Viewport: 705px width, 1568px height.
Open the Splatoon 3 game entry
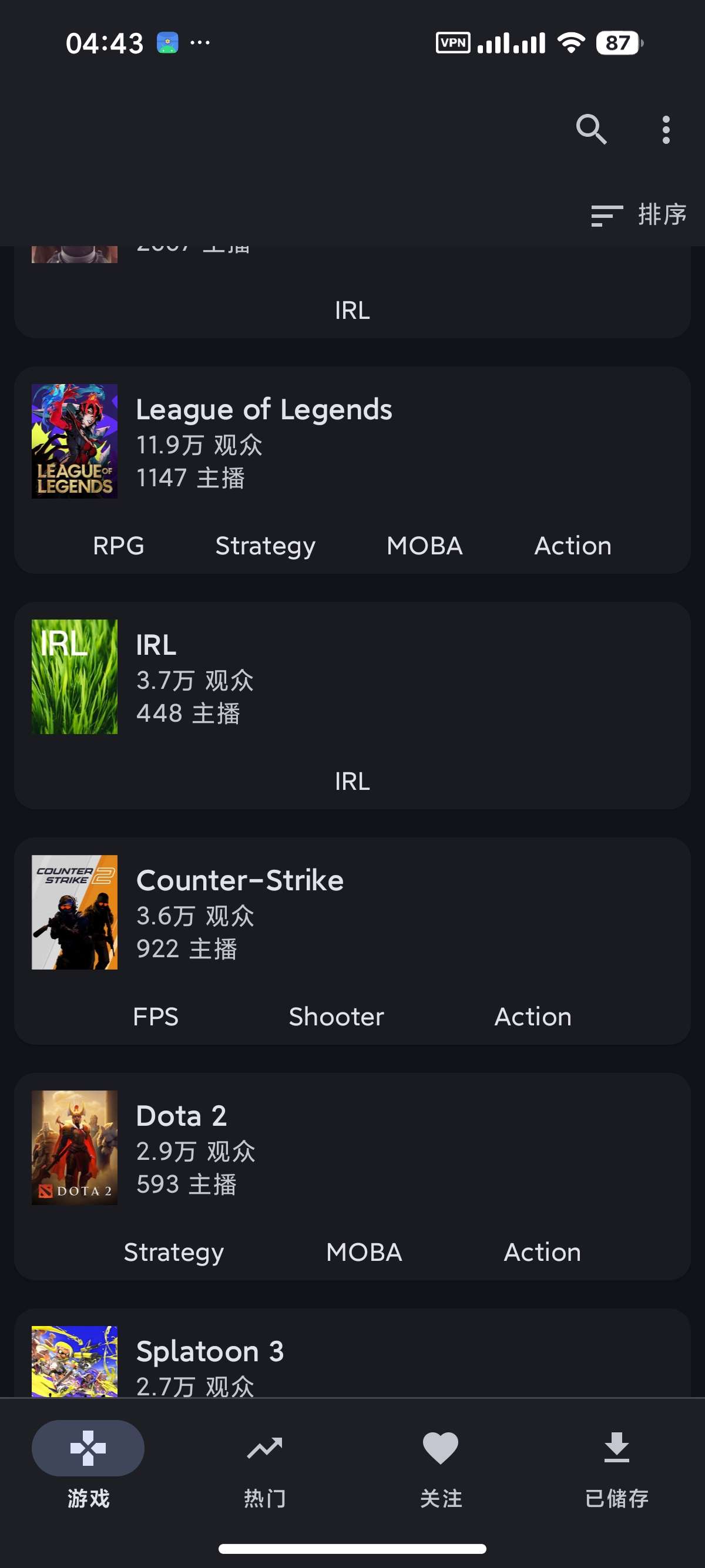[352, 1353]
